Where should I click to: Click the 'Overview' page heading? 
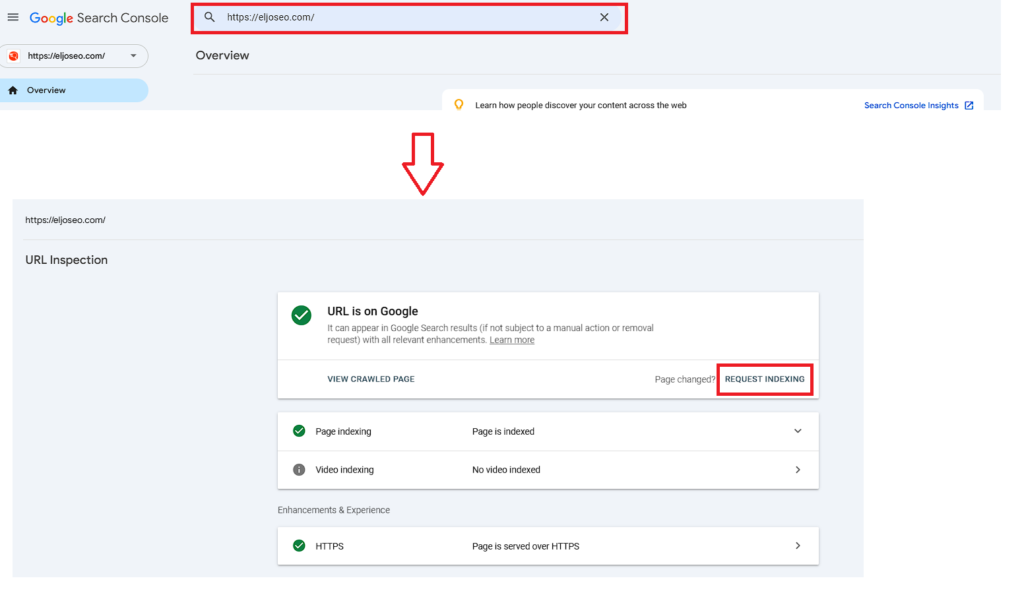click(x=222, y=56)
